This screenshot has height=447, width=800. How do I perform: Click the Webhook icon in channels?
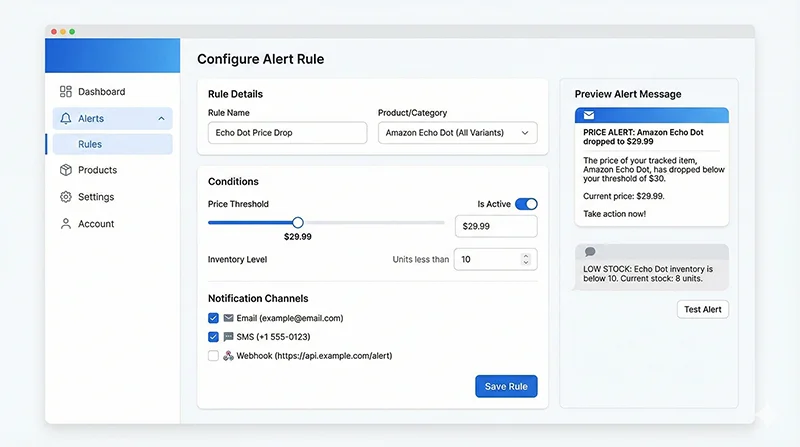point(228,356)
